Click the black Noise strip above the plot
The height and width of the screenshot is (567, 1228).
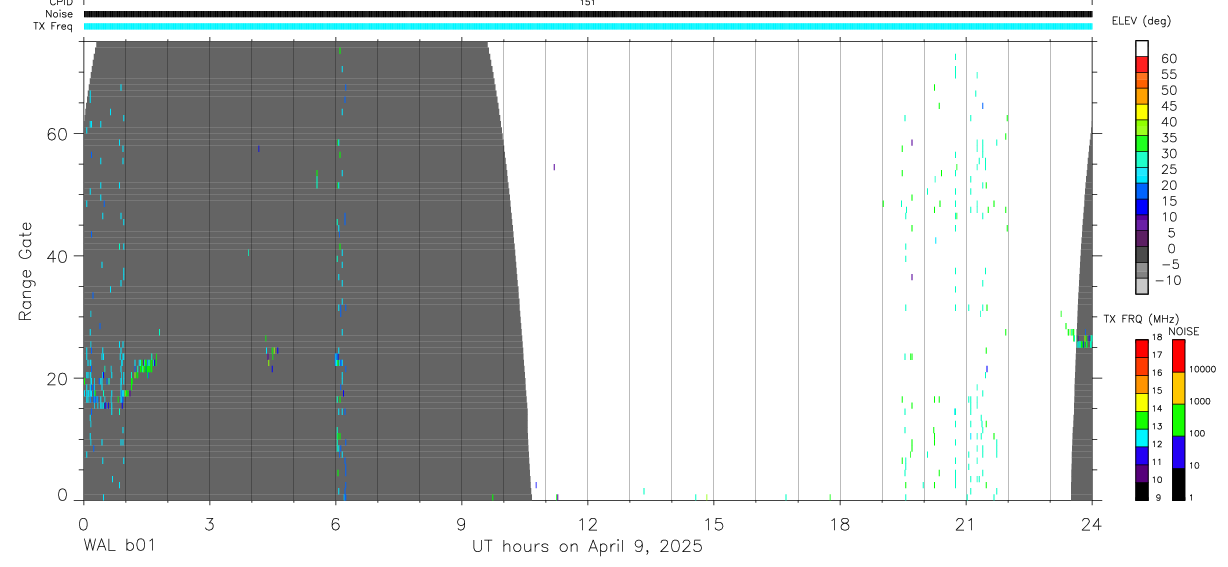click(x=587, y=14)
